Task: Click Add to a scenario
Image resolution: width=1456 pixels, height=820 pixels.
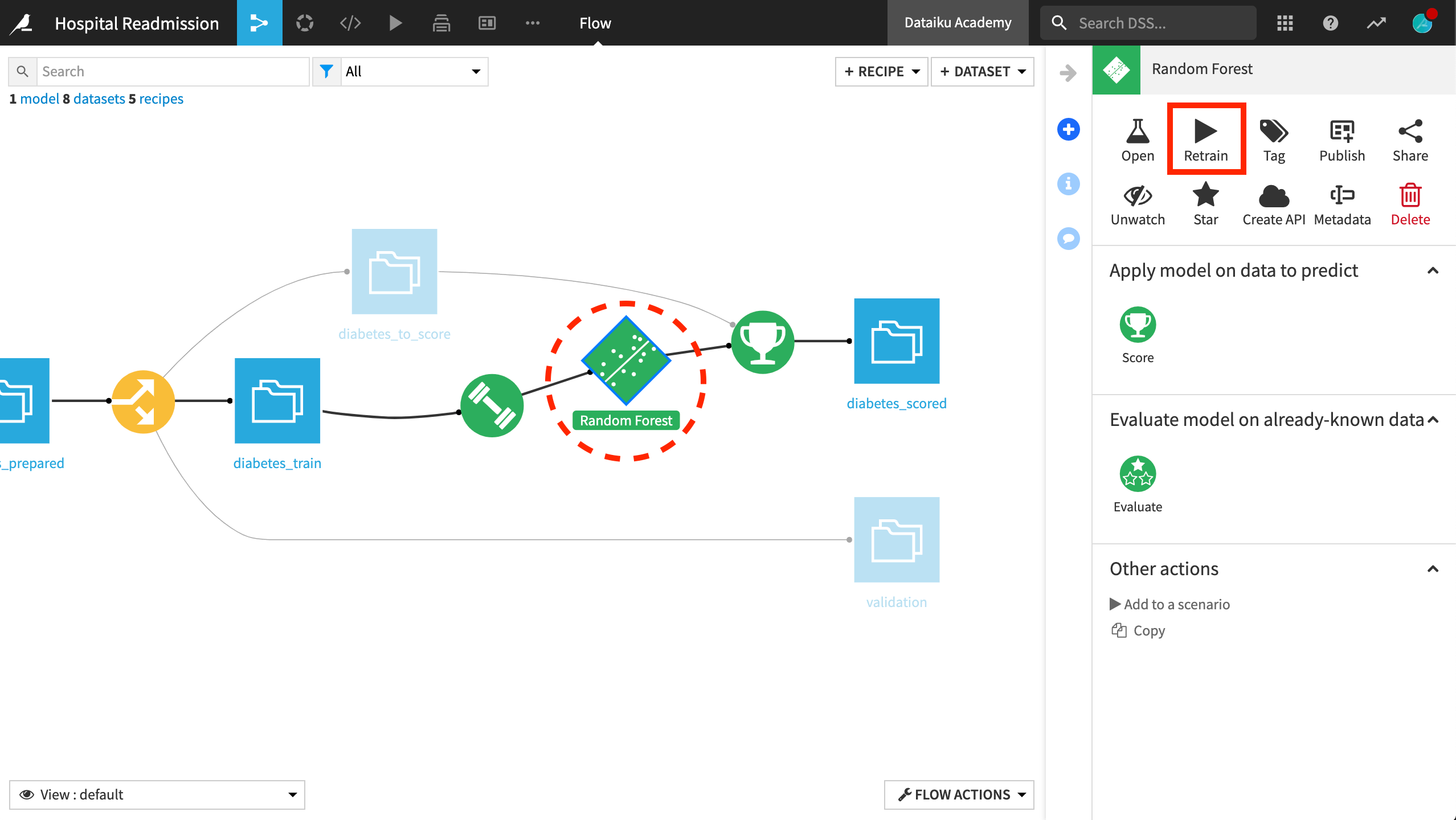Action: click(1170, 604)
